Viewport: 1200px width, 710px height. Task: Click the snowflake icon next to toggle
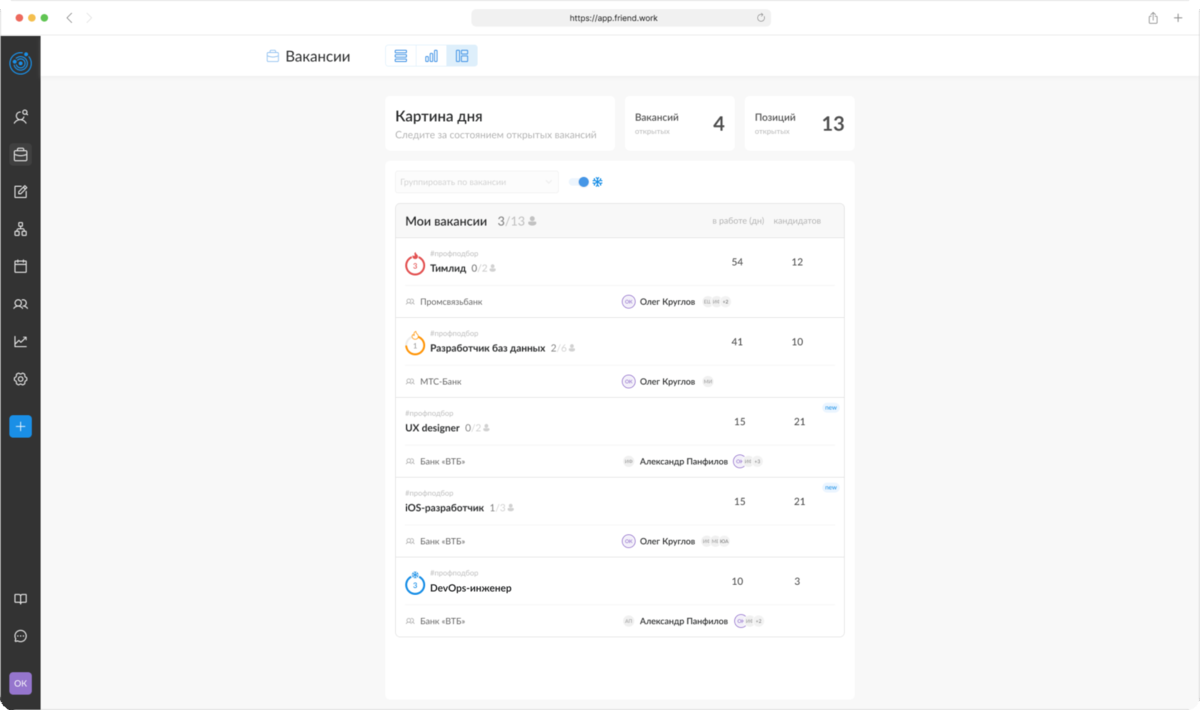[598, 182]
